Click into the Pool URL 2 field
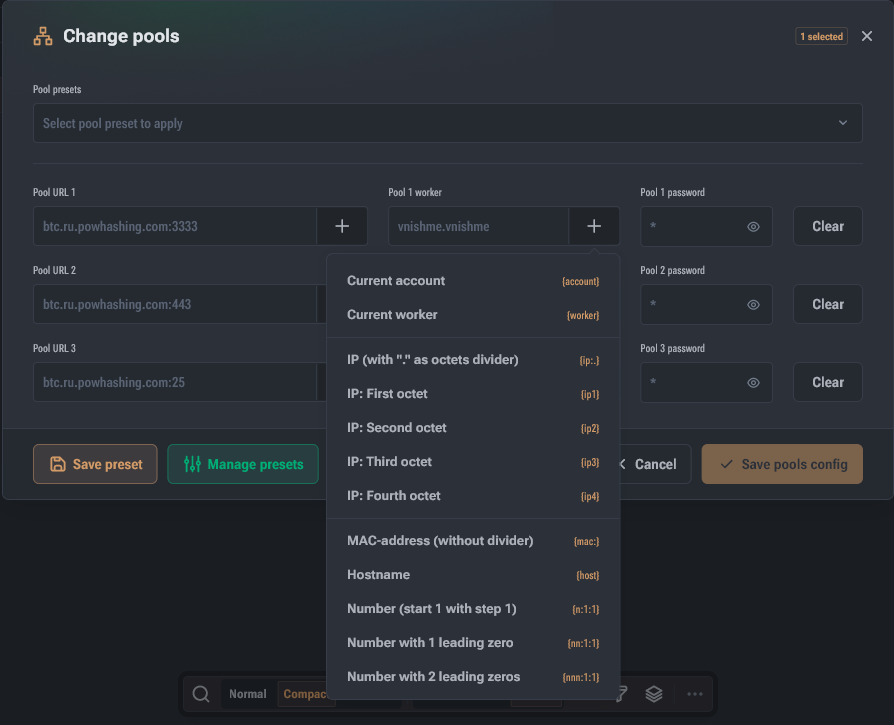Viewport: 894px width, 725px height. (174, 304)
